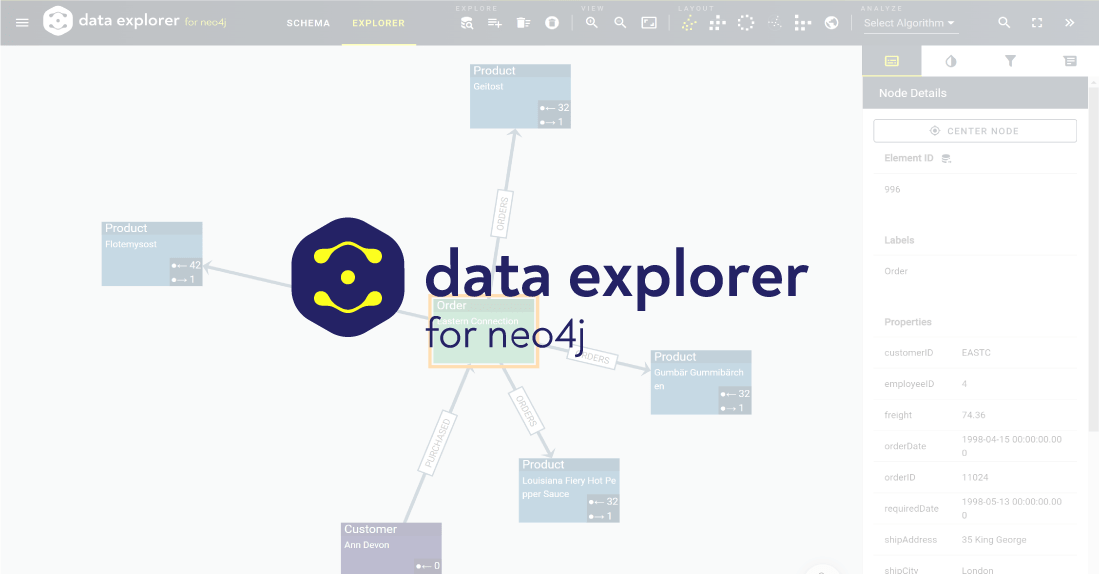Click the round trash clear-graph icon
Viewport: 1099px width, 574px height.
click(552, 23)
